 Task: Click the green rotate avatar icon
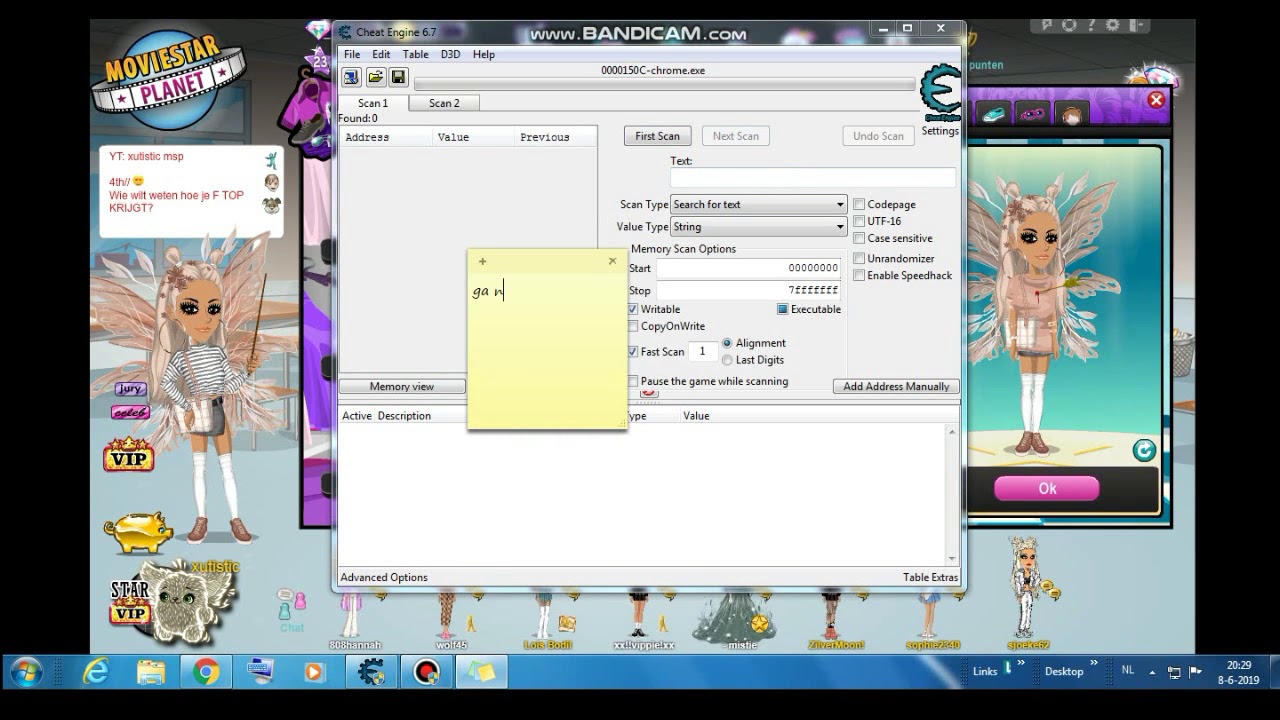pos(1144,450)
